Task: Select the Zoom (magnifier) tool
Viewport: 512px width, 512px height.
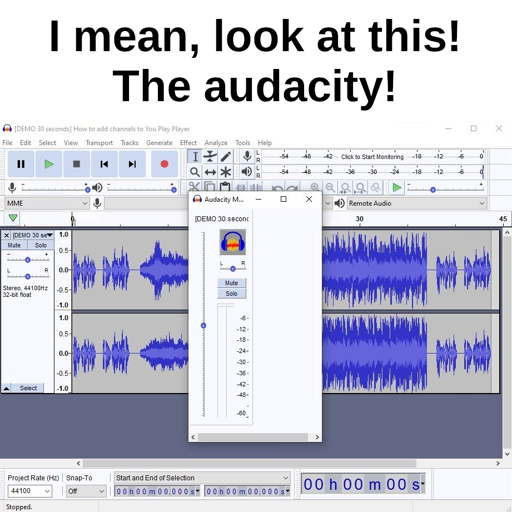Action: (195, 172)
